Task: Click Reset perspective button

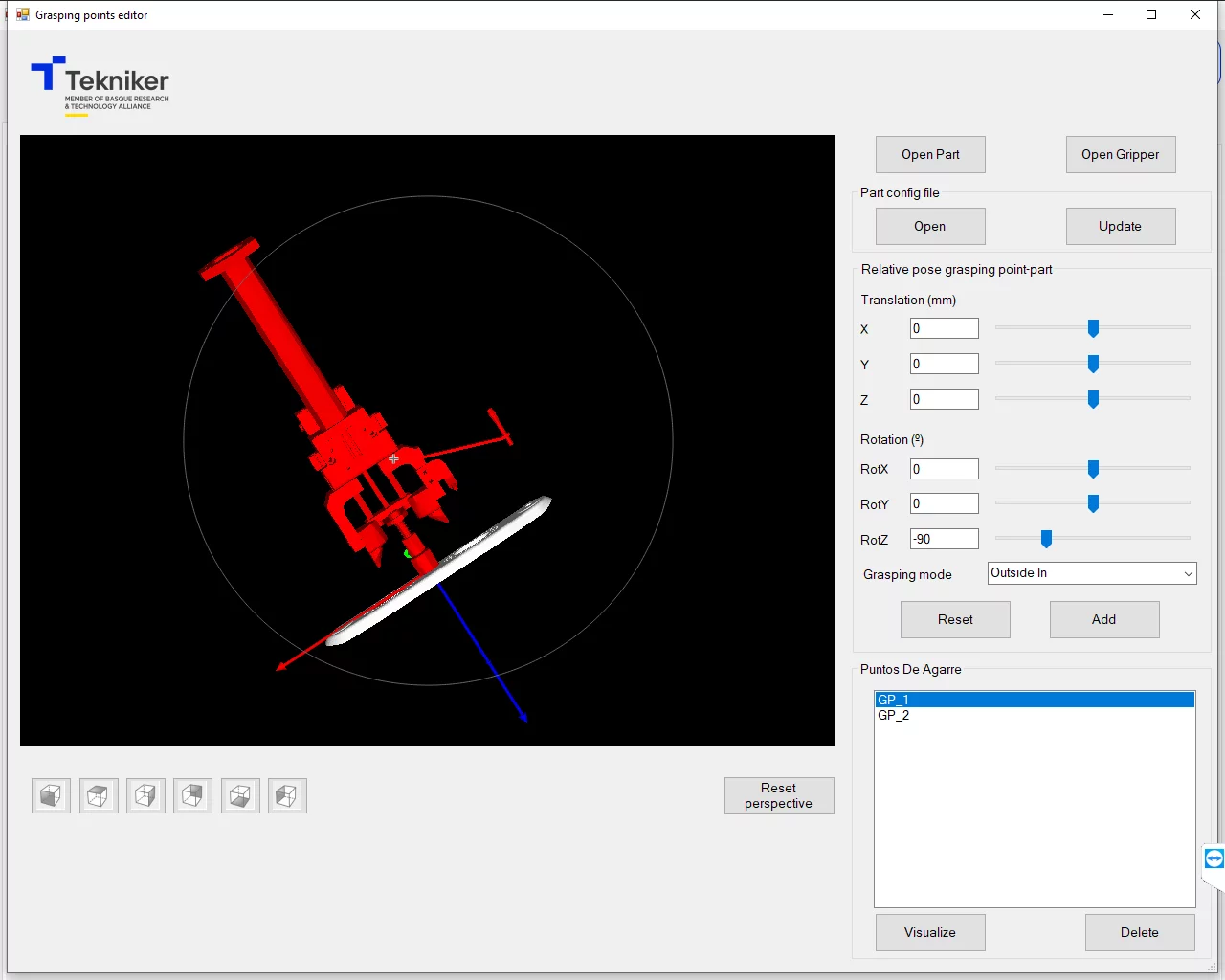Action: pos(778,795)
